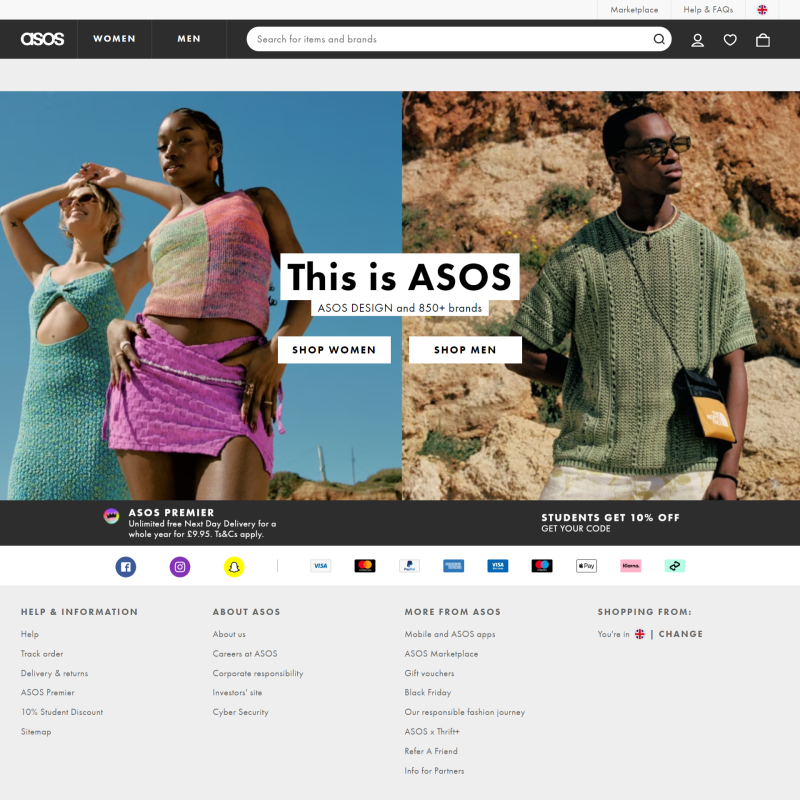Open the shopping bag icon
The image size is (800, 800).
(x=763, y=40)
